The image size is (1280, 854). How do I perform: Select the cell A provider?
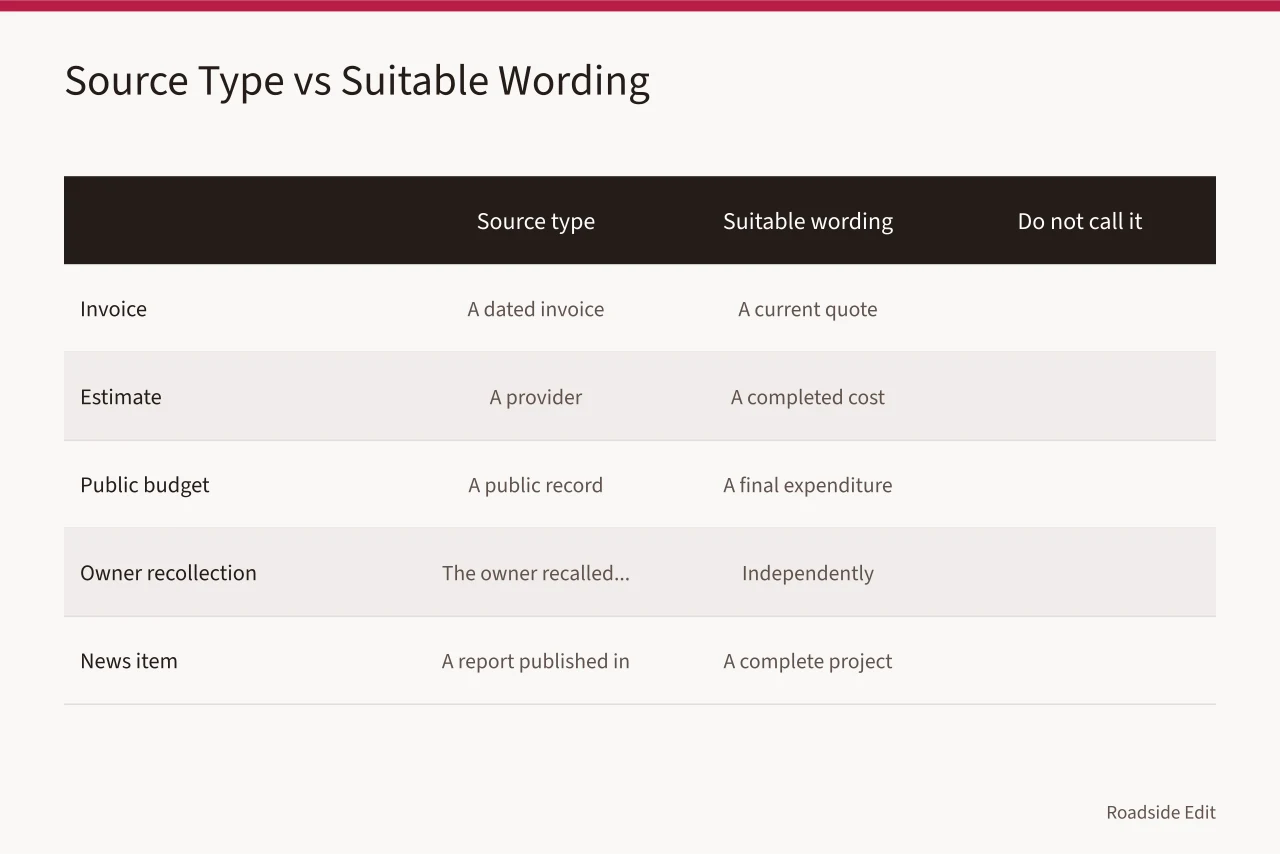pos(536,397)
